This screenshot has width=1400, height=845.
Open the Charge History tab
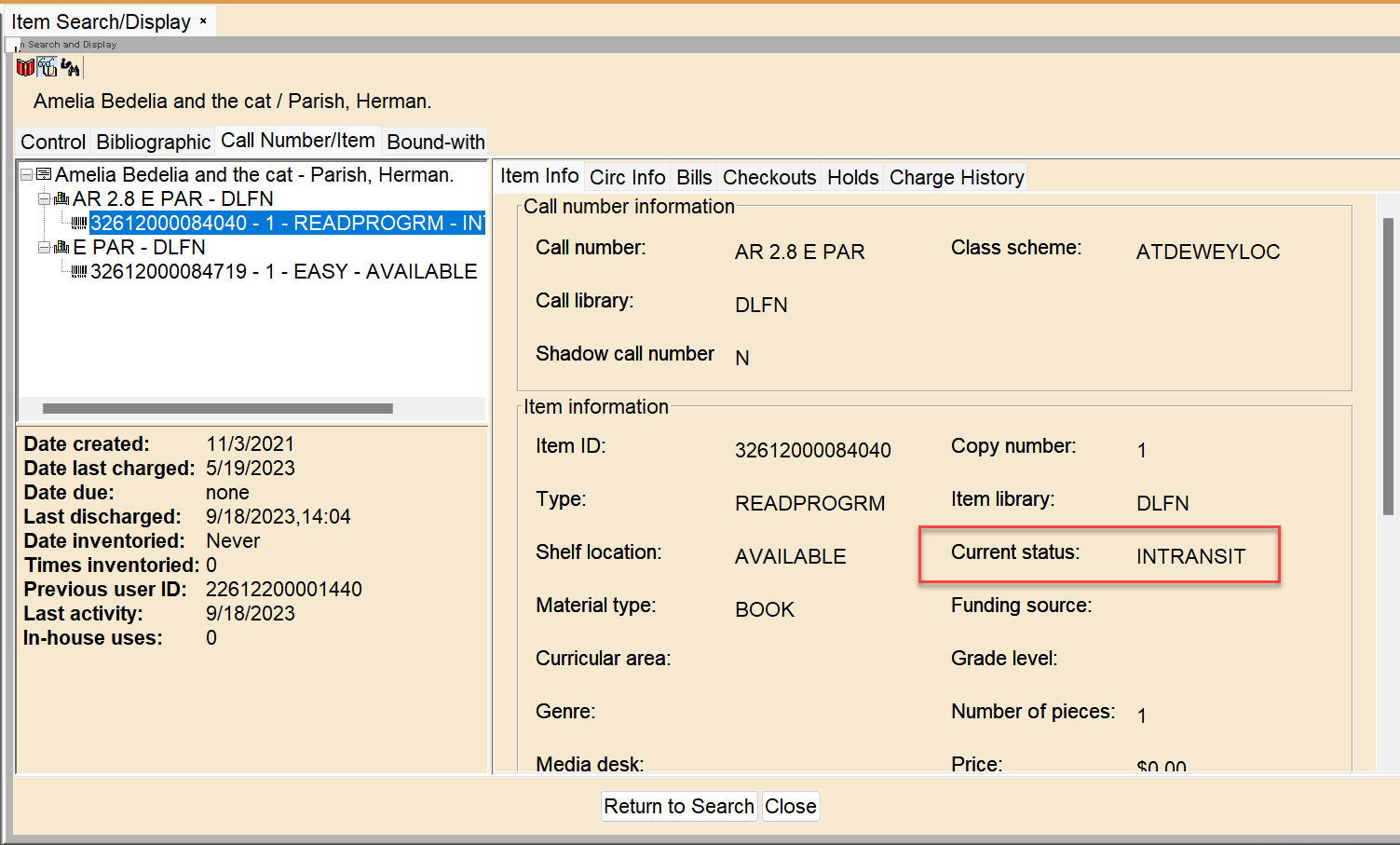click(x=957, y=177)
